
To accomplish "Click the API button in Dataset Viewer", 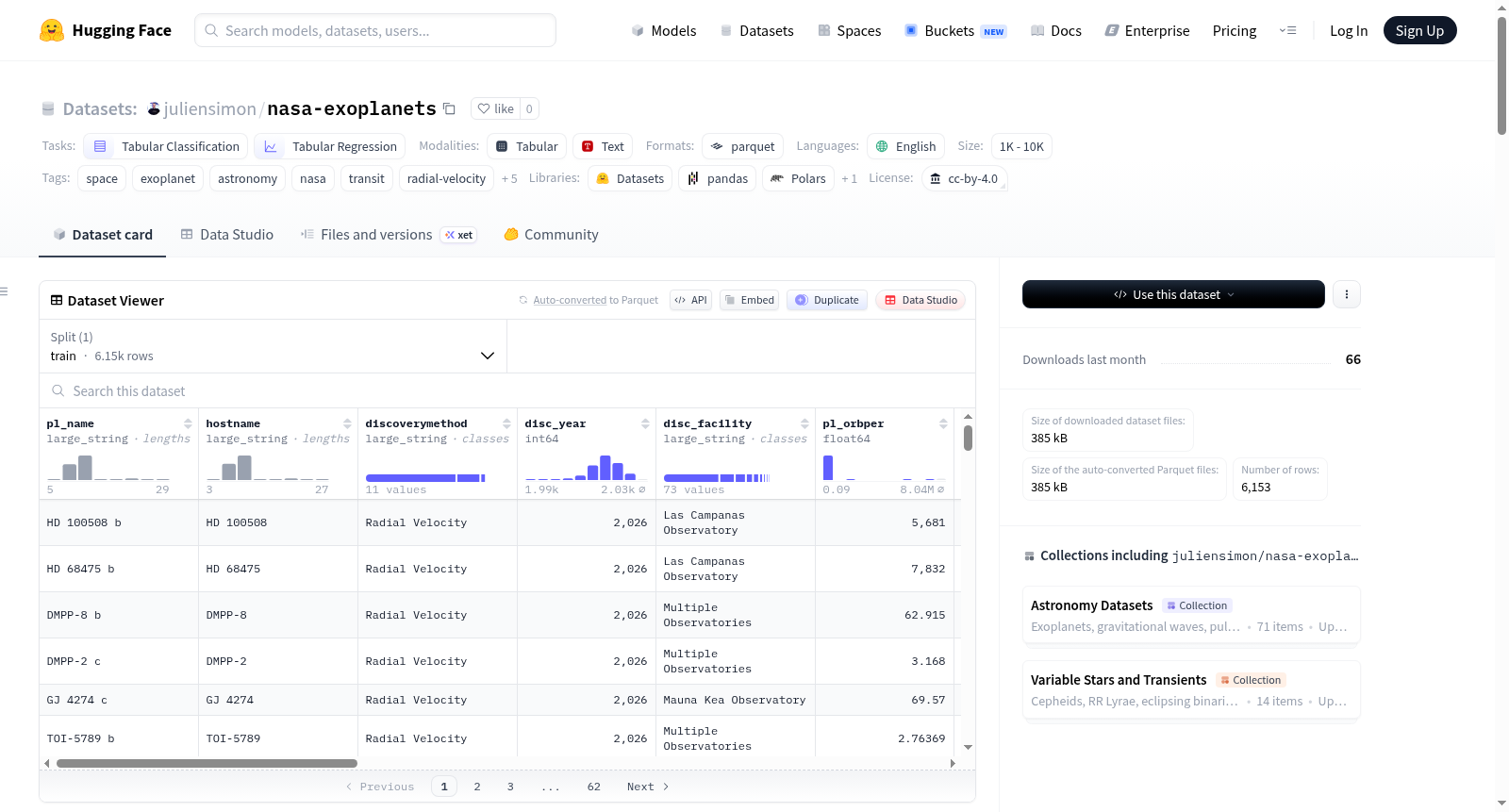I will pyautogui.click(x=690, y=300).
